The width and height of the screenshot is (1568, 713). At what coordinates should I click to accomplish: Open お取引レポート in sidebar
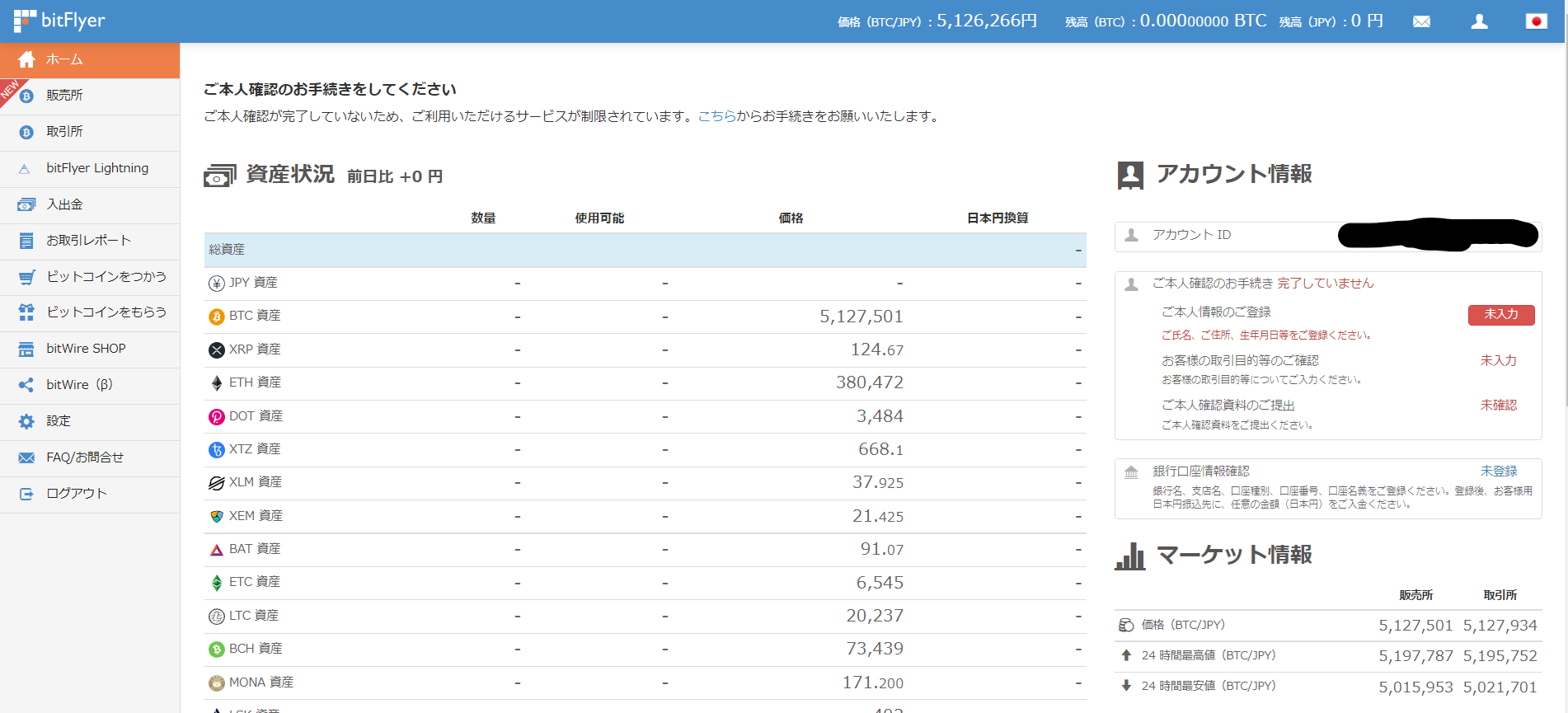pyautogui.click(x=90, y=241)
